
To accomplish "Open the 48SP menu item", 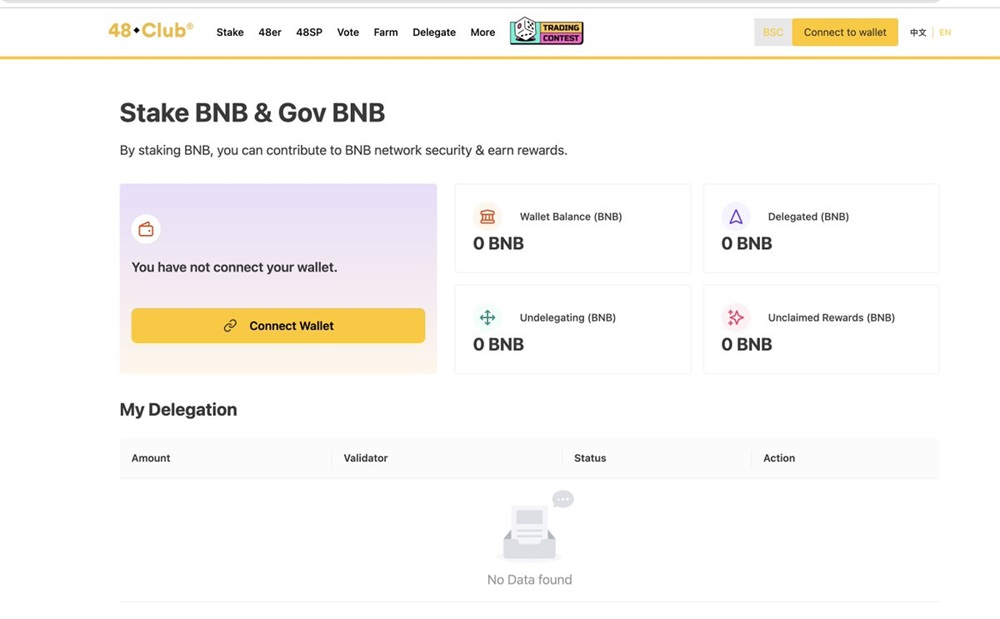I will pos(309,32).
